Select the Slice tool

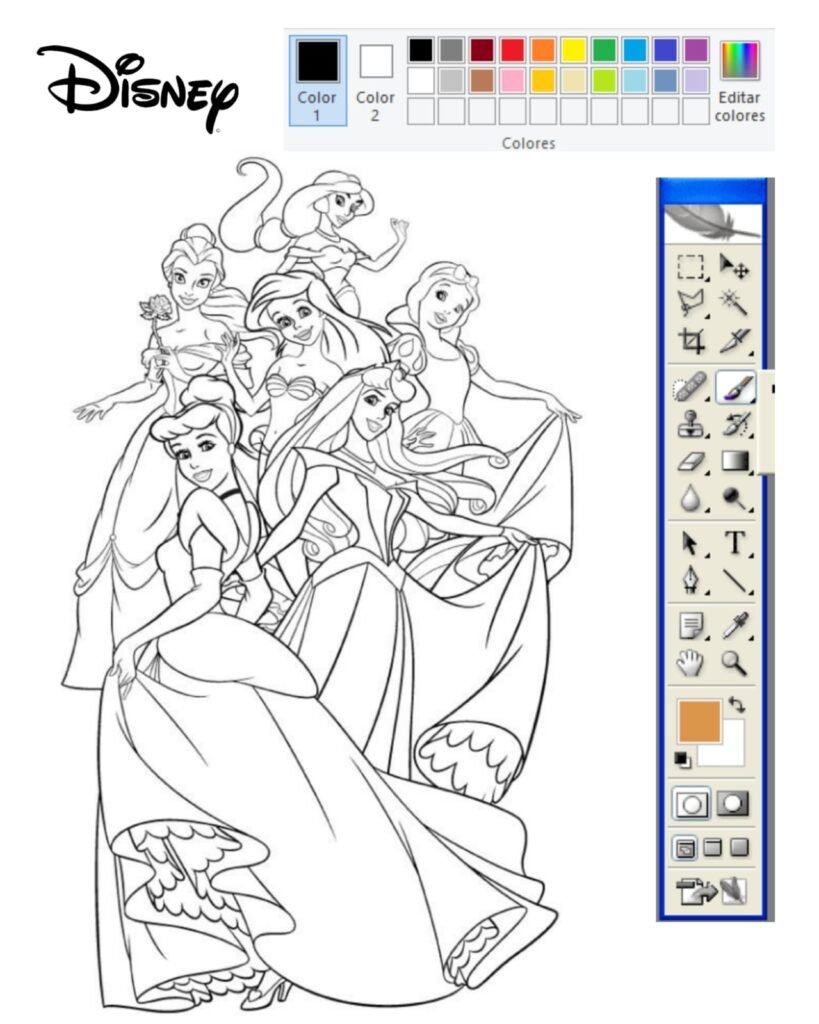click(x=735, y=341)
